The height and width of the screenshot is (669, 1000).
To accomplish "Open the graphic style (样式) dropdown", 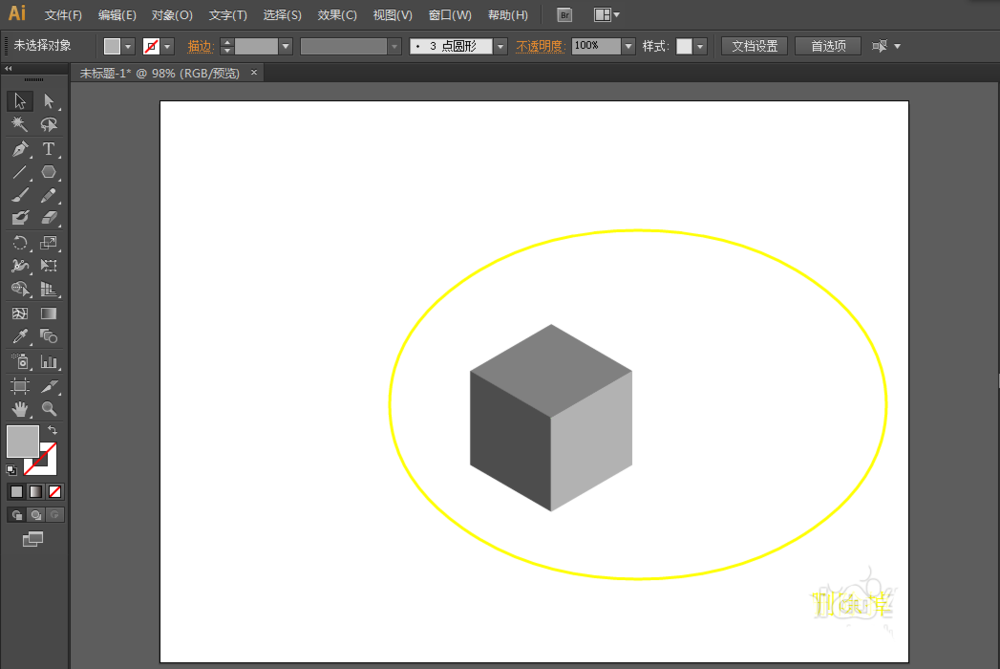I will click(x=700, y=47).
